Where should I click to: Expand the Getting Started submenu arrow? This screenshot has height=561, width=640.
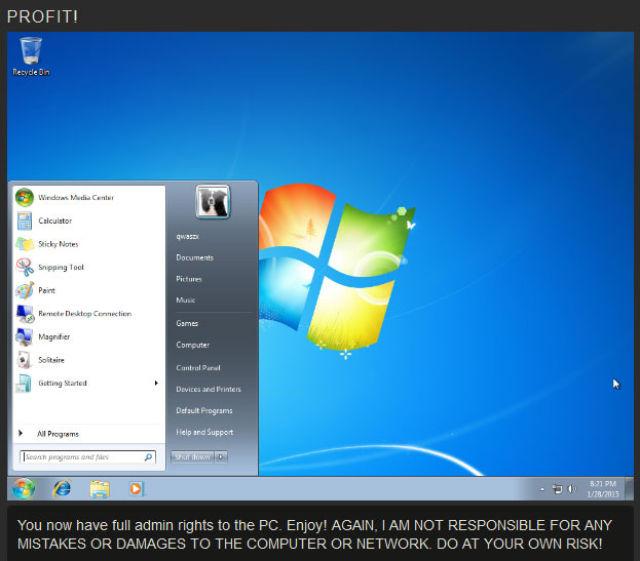pyautogui.click(x=156, y=383)
